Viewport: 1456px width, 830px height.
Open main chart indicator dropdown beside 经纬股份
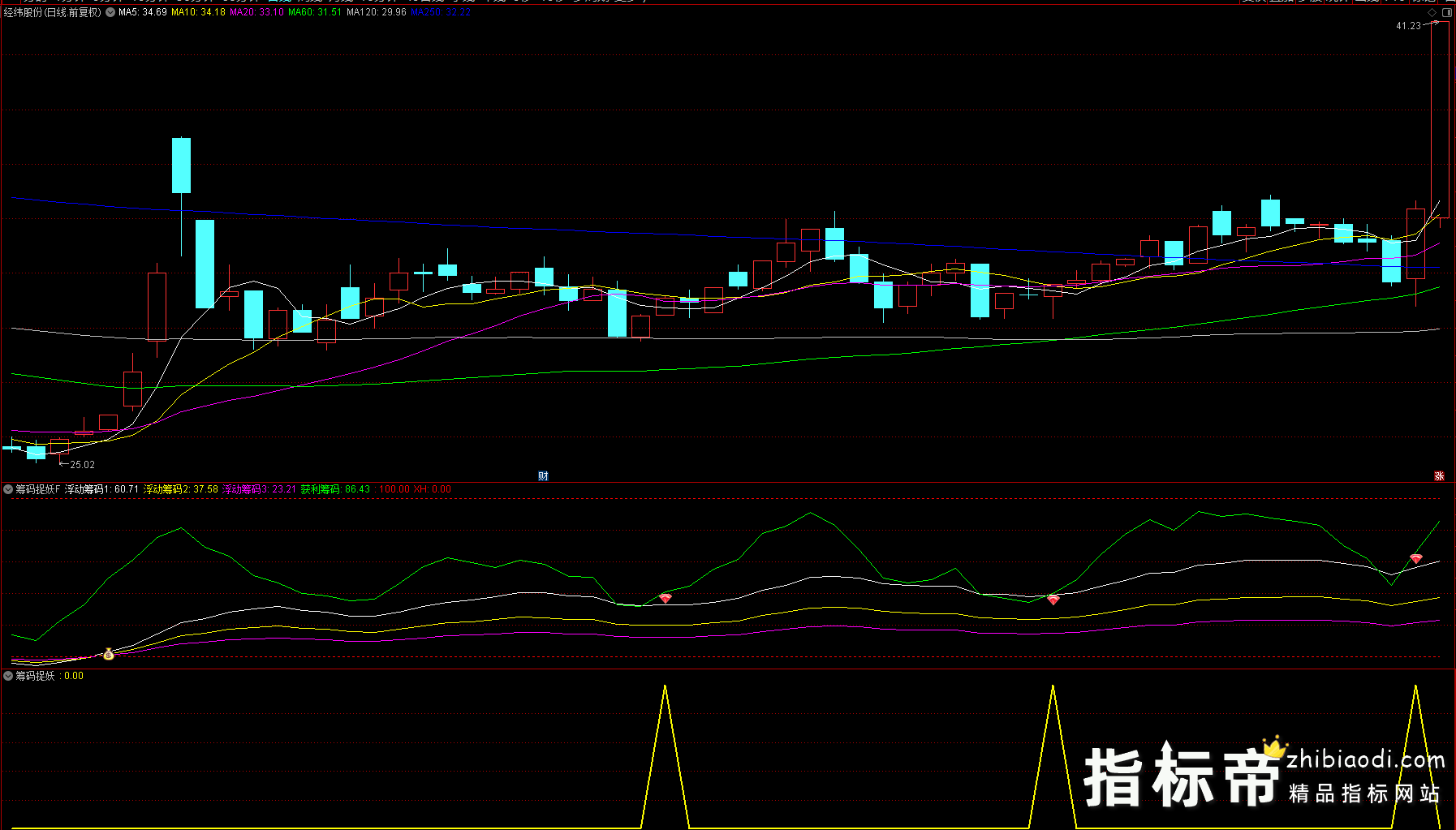click(110, 12)
